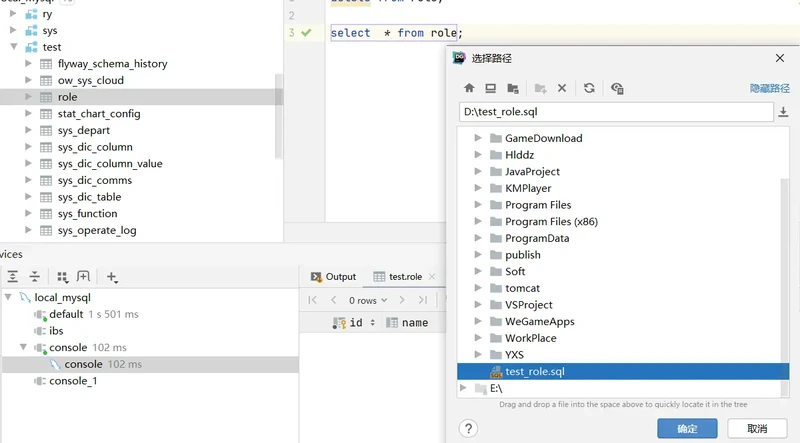800x443 pixels.
Task: Click the Home directory icon in path dialog
Action: [x=469, y=88]
